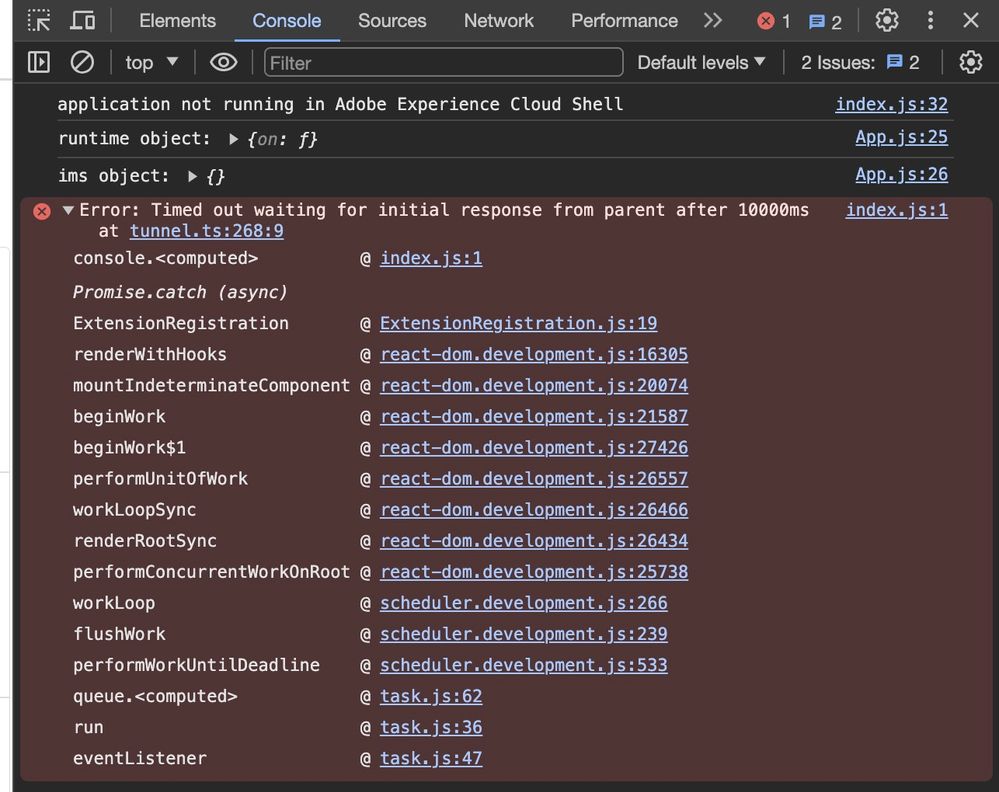The height and width of the screenshot is (792, 999).
Task: Activate the inspect element picker icon
Action: pyautogui.click(x=39, y=20)
